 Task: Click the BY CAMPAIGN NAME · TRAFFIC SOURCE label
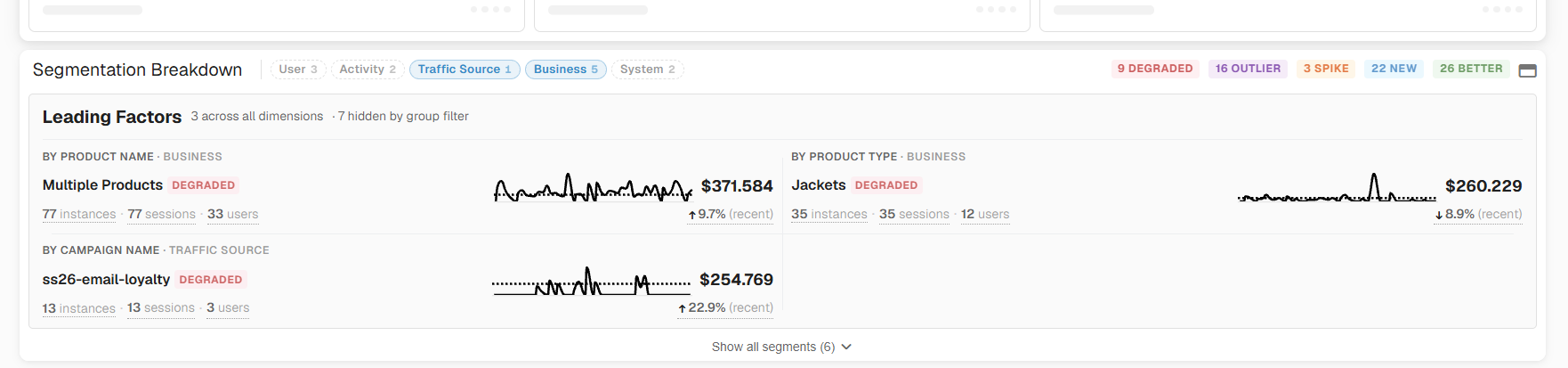tap(156, 250)
